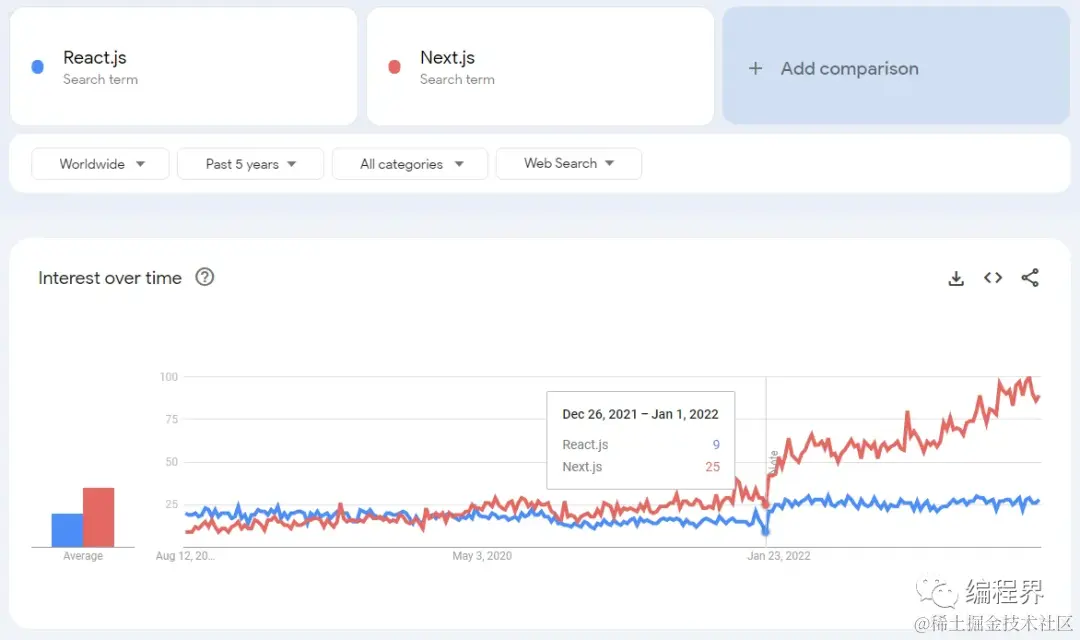The image size is (1080, 640).
Task: Click the Interest over time heading
Action: (110, 278)
